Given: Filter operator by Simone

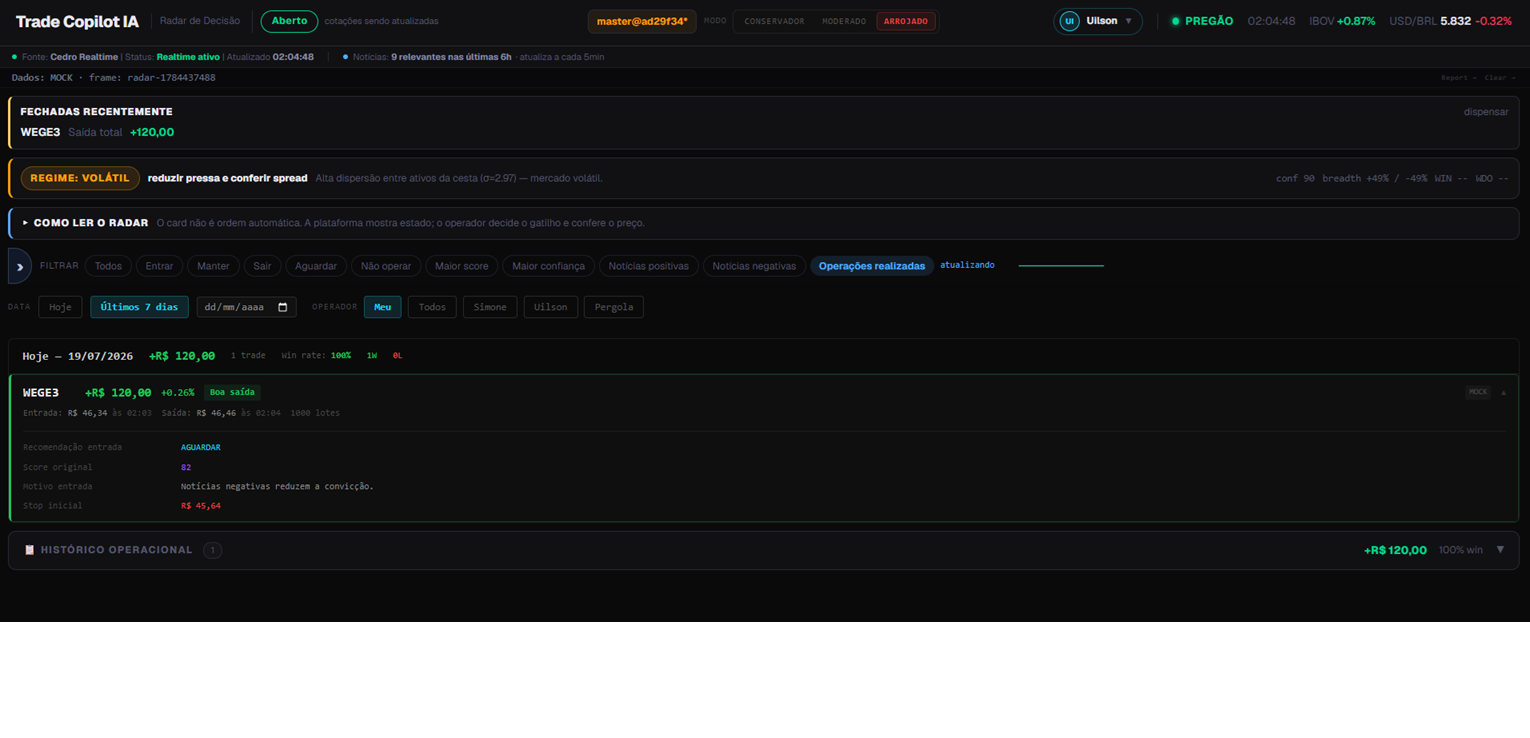Looking at the screenshot, I should 490,307.
